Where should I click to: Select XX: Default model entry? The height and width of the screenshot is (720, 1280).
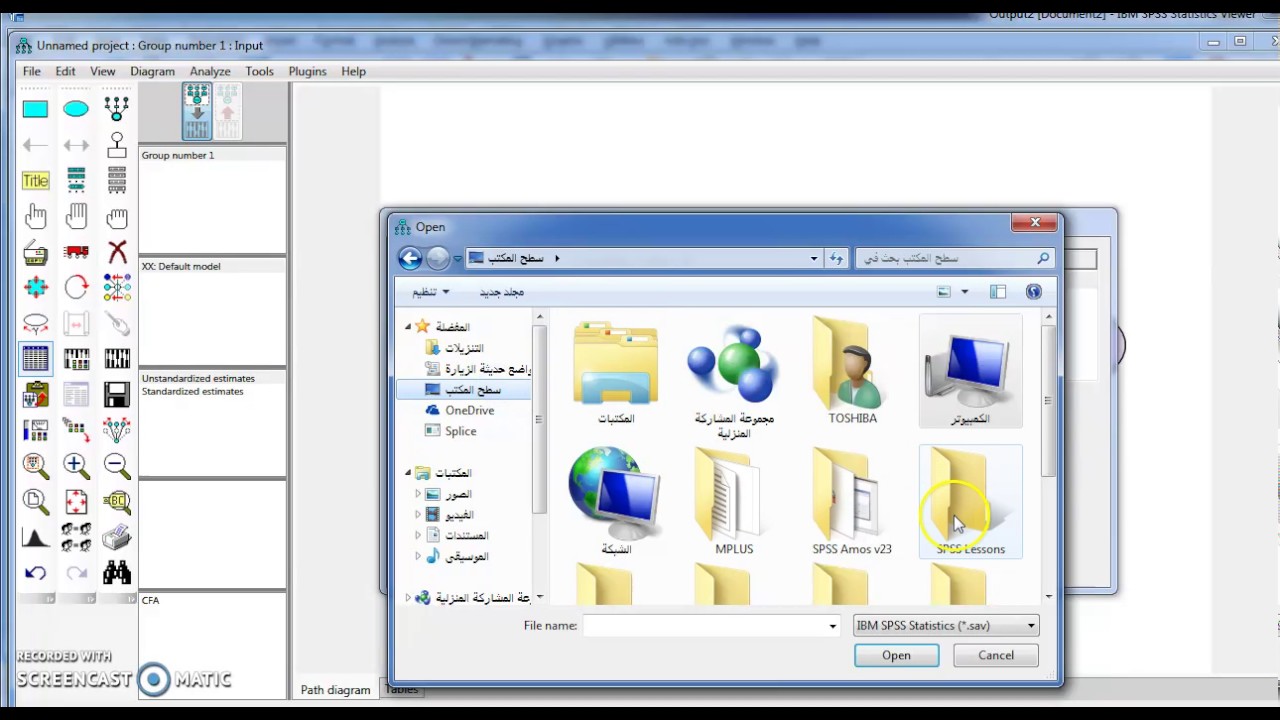tap(181, 266)
